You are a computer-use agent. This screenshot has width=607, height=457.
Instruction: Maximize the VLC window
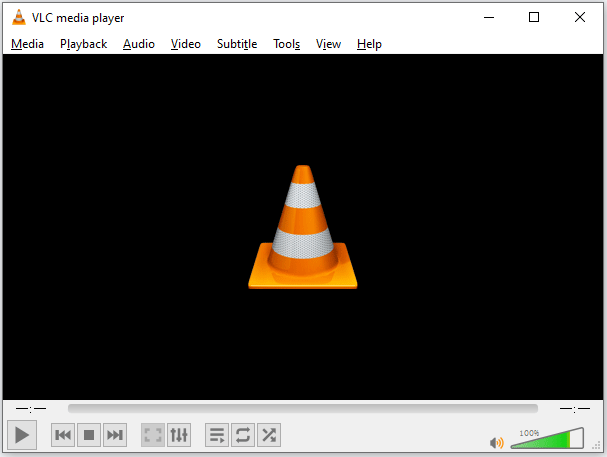tap(534, 17)
